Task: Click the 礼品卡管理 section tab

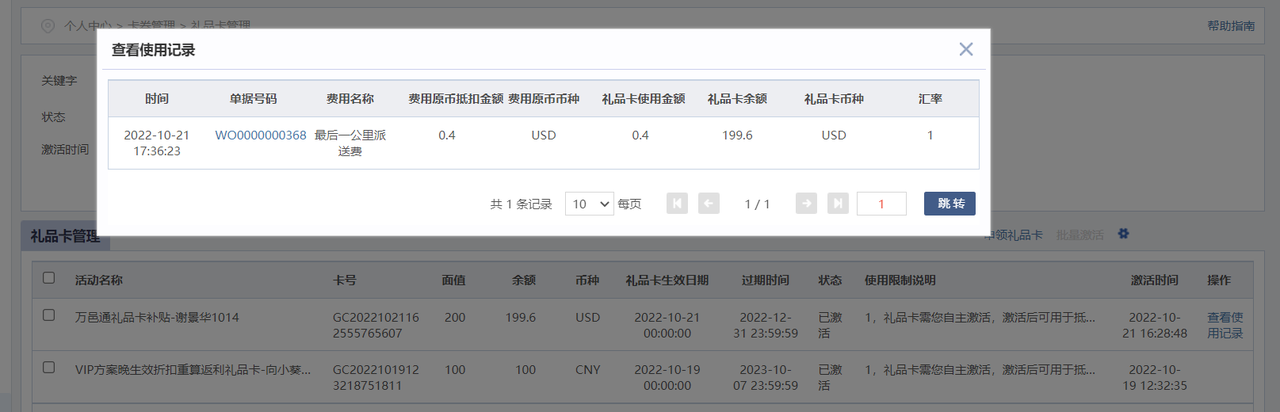Action: click(x=65, y=236)
